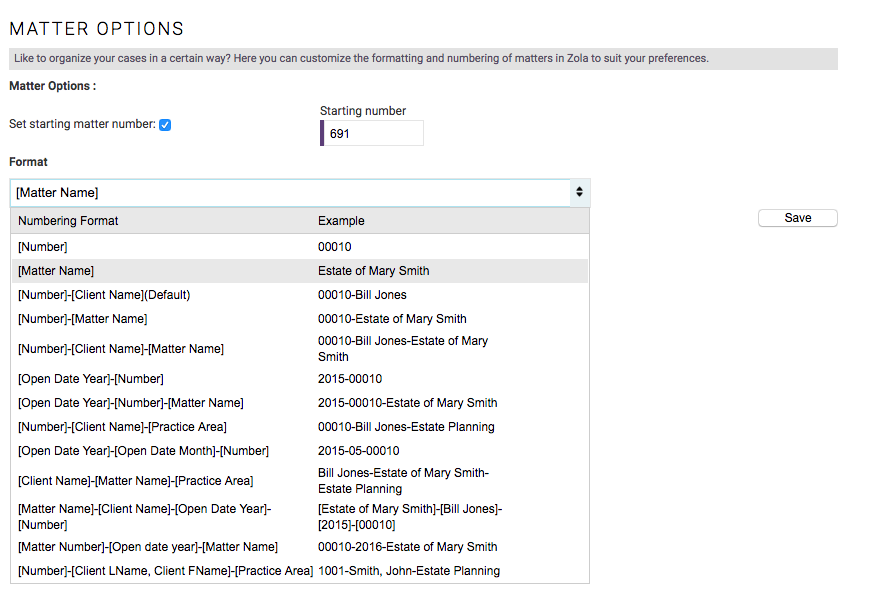Pick [Open Date Year]-[Open Date Month]-[Number] option
873x605 pixels.
(300, 451)
